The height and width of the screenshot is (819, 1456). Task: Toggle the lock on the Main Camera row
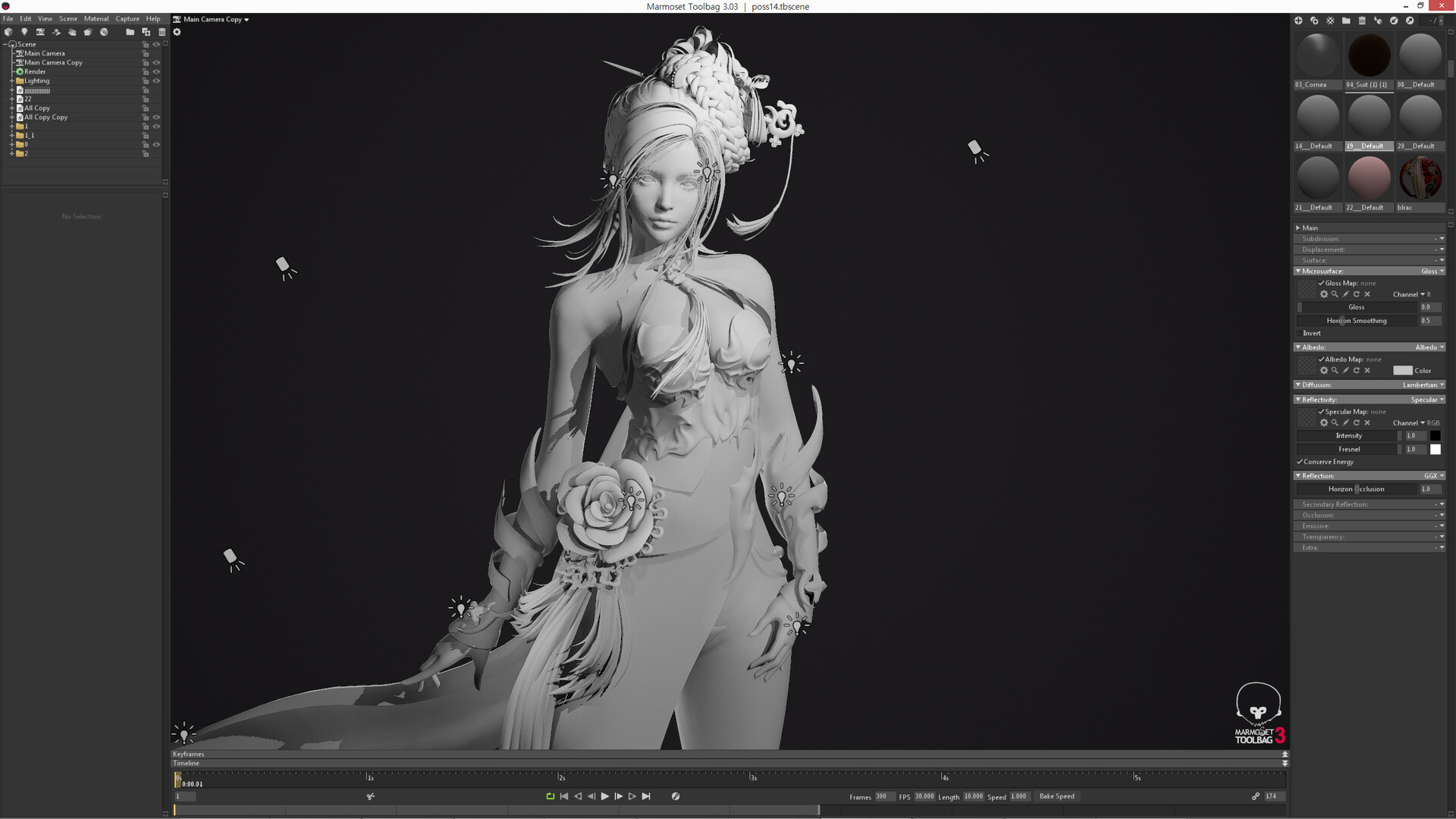(x=146, y=54)
